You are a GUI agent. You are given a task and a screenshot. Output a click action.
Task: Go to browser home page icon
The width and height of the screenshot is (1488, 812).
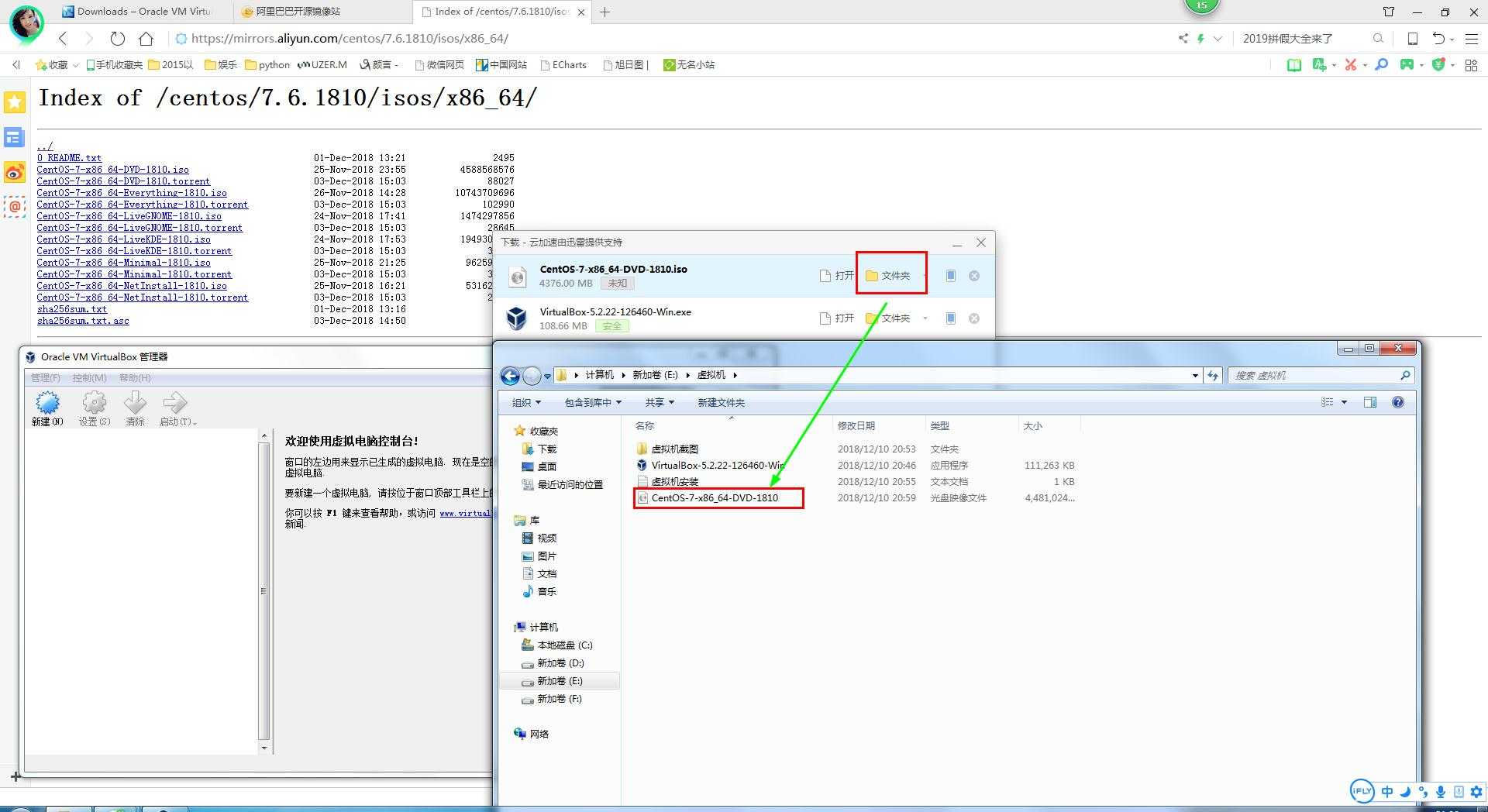(x=146, y=38)
